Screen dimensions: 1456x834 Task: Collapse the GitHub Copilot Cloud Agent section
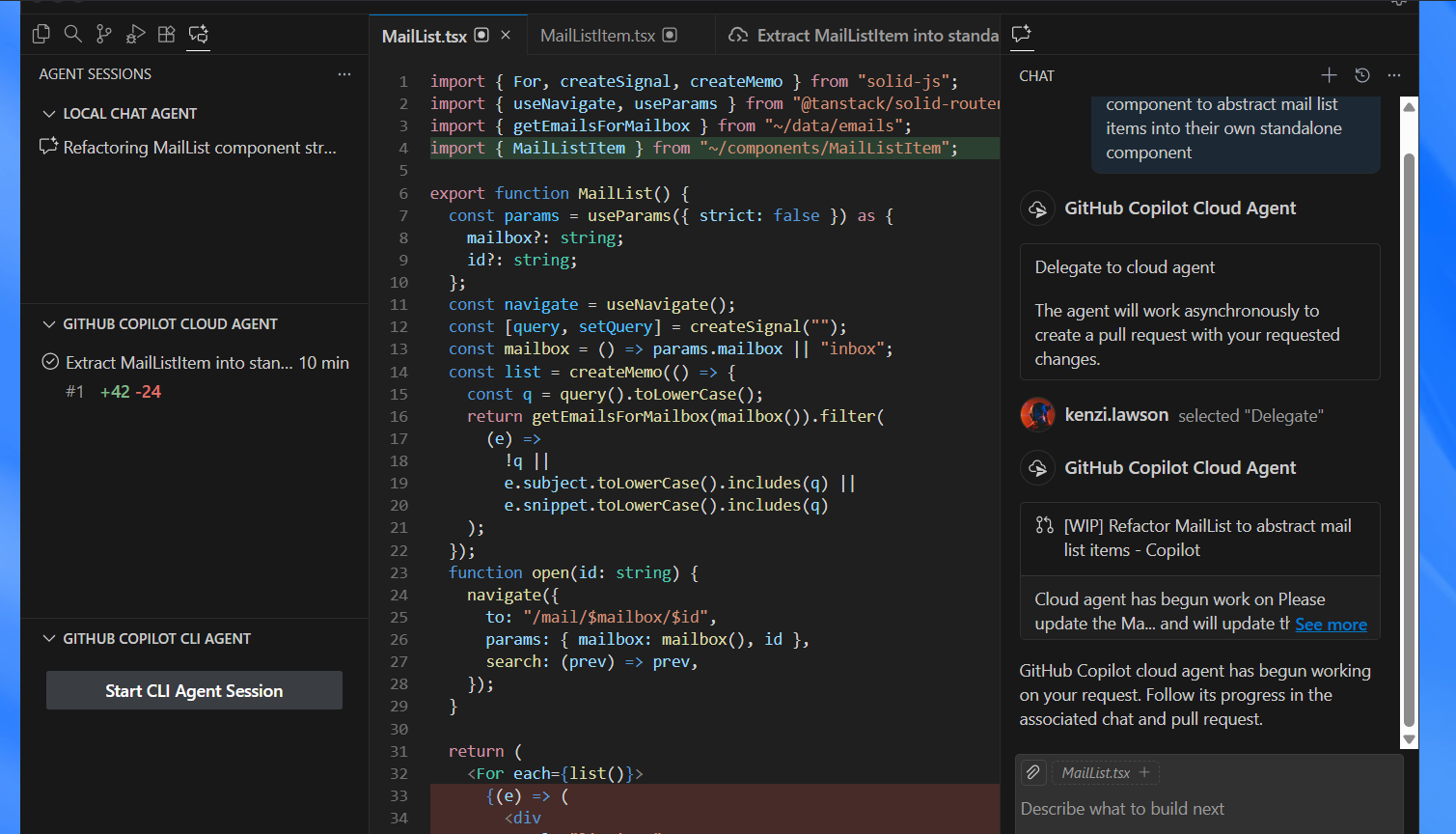click(x=49, y=324)
